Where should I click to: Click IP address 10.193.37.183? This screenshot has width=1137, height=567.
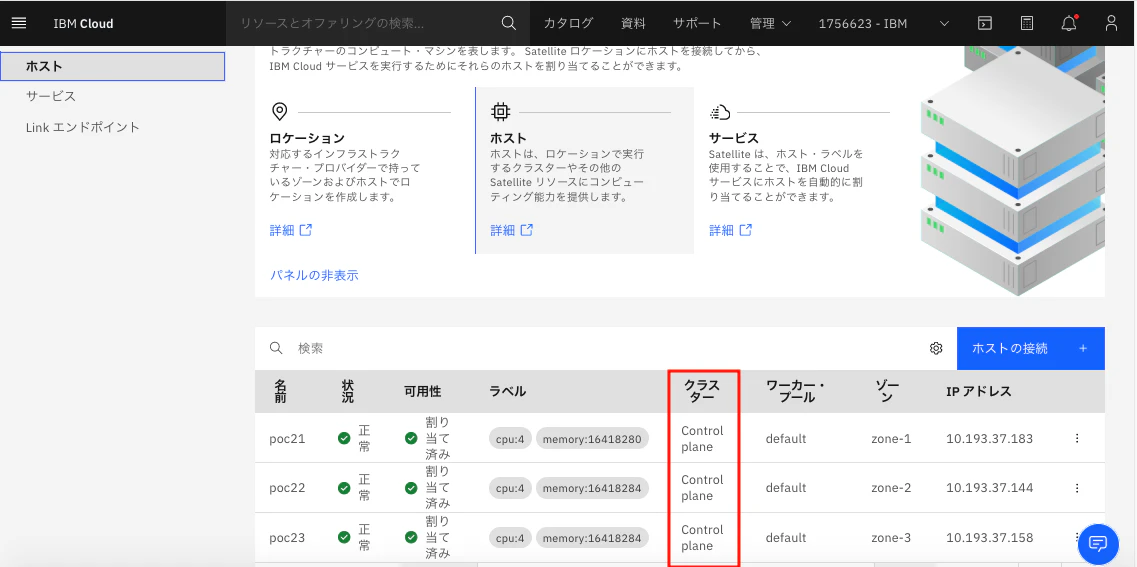[990, 439]
